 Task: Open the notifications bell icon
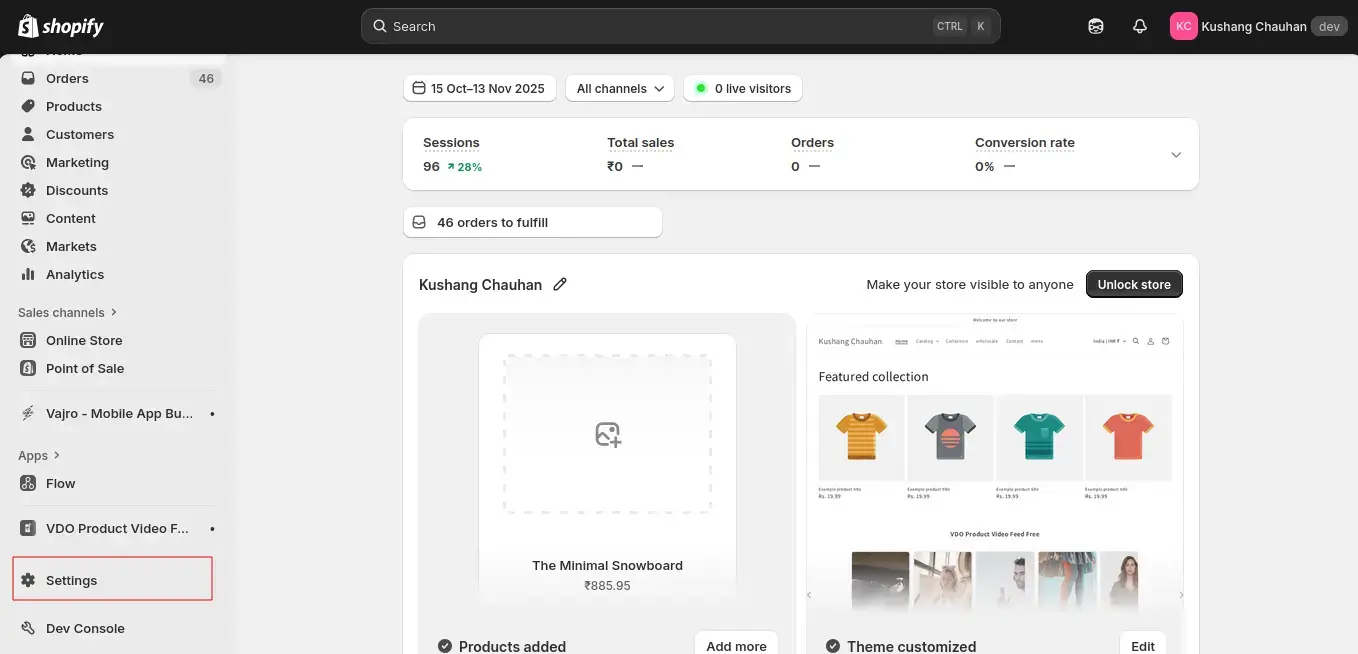[x=1139, y=27]
